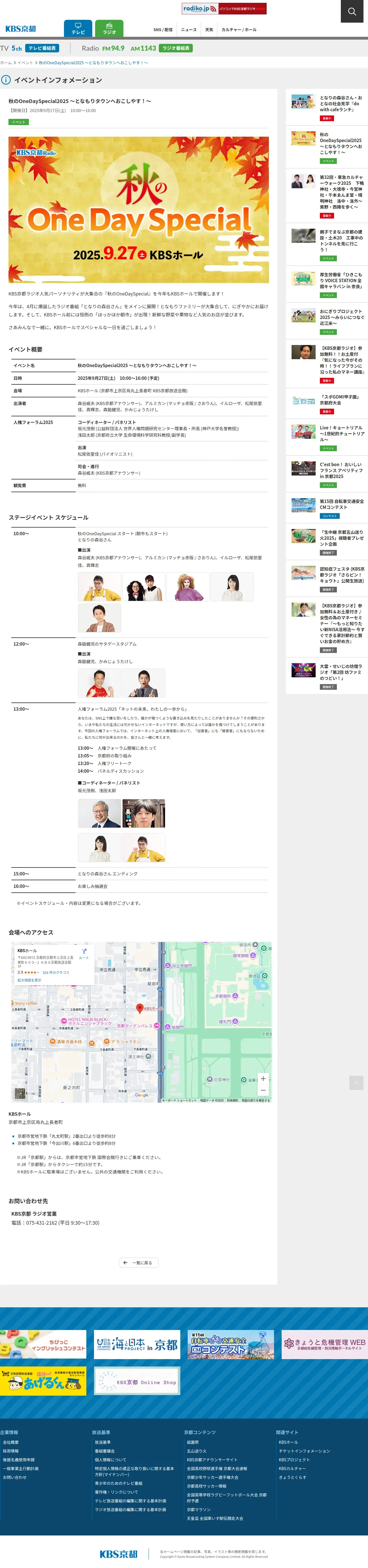This screenshot has height=1568, width=368.
Task: Toggle satellite view thumbnail on map
Action: [20, 1093]
